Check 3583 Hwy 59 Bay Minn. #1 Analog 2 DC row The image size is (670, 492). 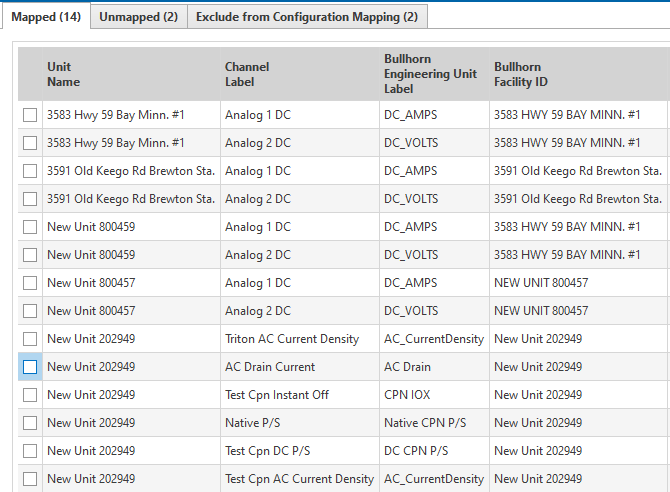[x=30, y=143]
